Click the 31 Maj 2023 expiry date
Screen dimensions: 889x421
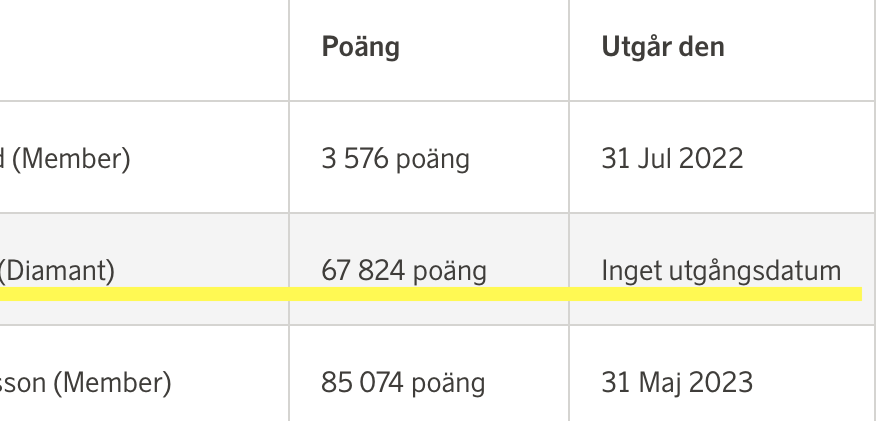pyautogui.click(x=677, y=382)
